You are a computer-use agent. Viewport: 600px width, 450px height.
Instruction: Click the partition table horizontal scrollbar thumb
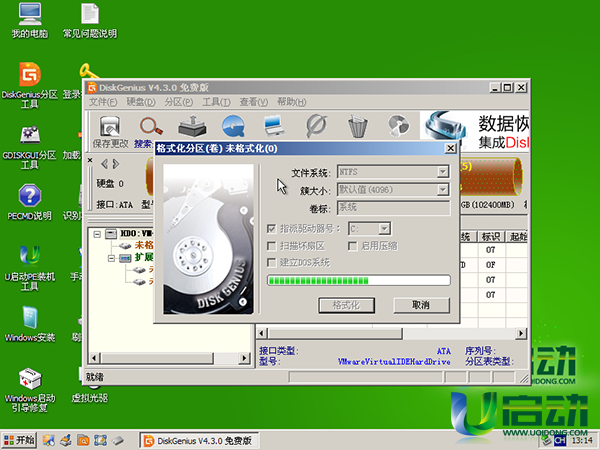click(335, 333)
